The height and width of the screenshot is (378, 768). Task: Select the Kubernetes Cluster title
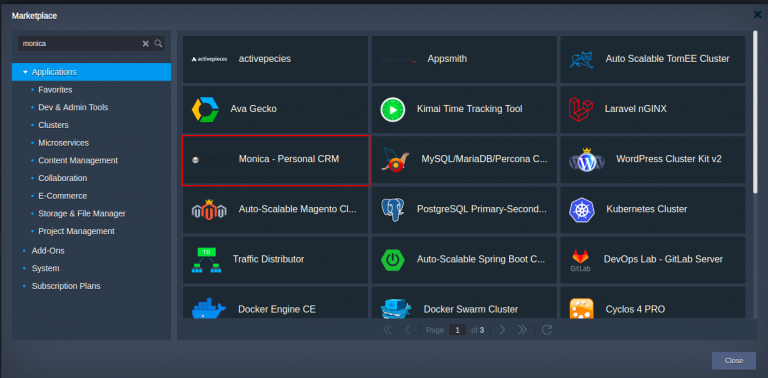pyautogui.click(x=647, y=209)
